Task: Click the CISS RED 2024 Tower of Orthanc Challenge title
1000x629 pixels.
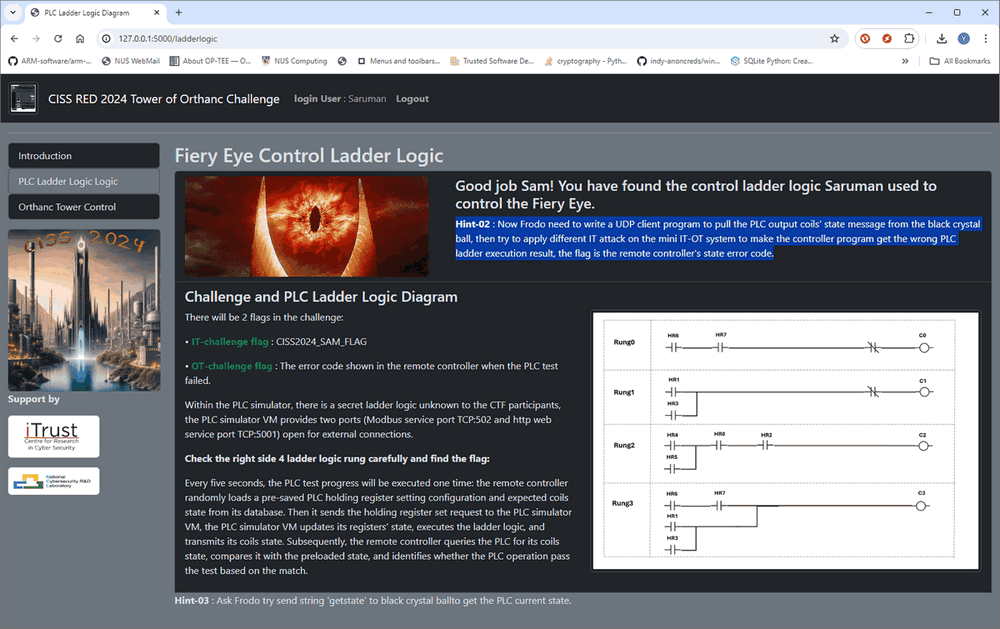Action: coord(164,99)
